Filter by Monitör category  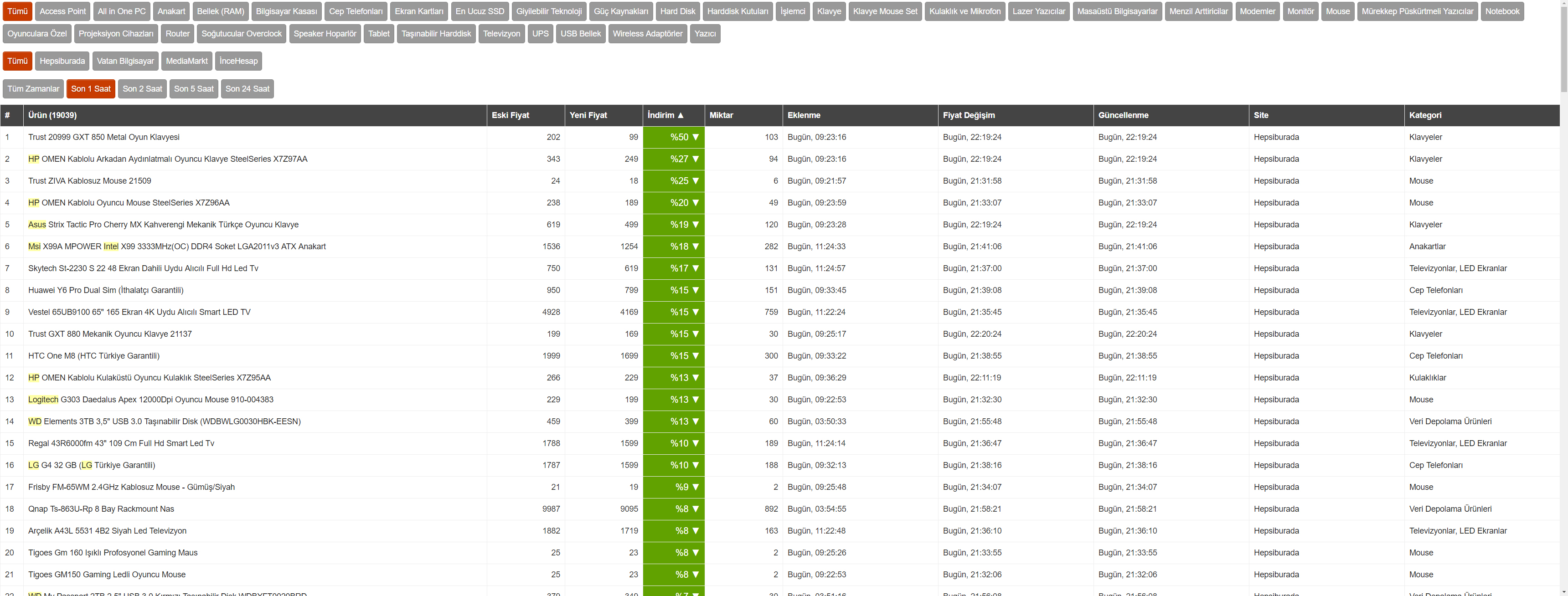pyautogui.click(x=1300, y=11)
